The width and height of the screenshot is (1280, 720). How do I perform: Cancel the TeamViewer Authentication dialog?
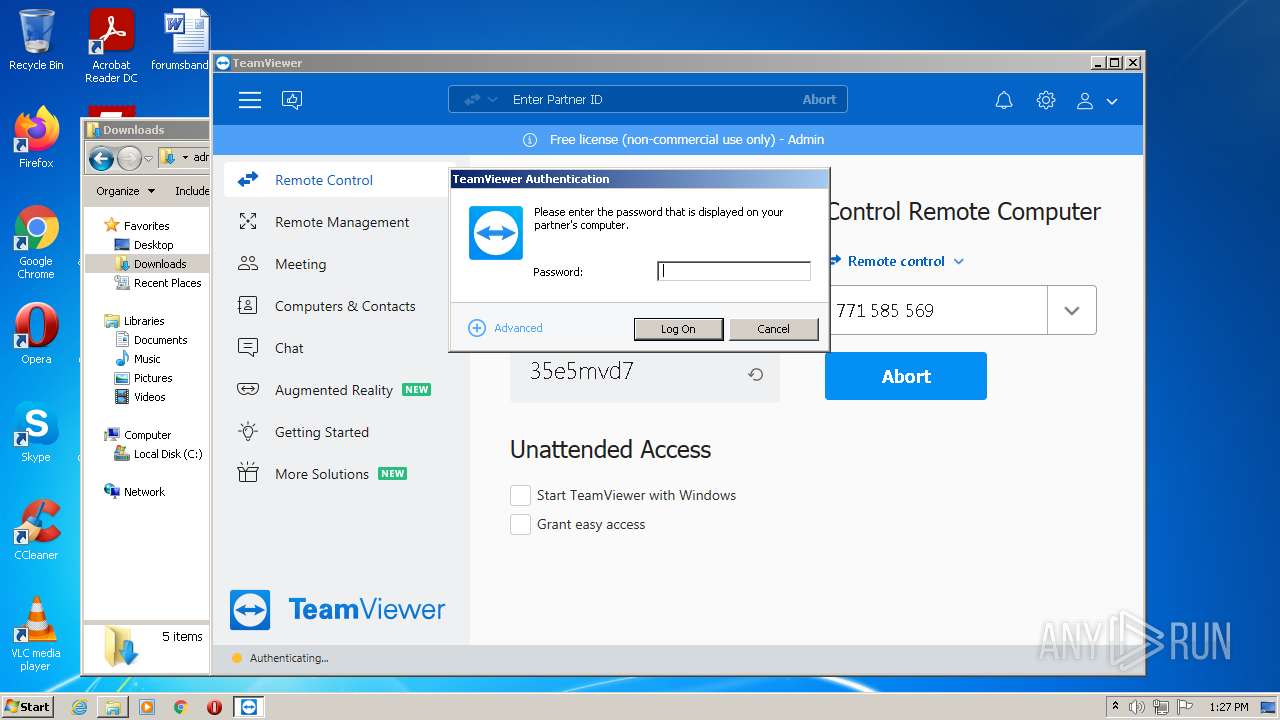[x=773, y=329]
